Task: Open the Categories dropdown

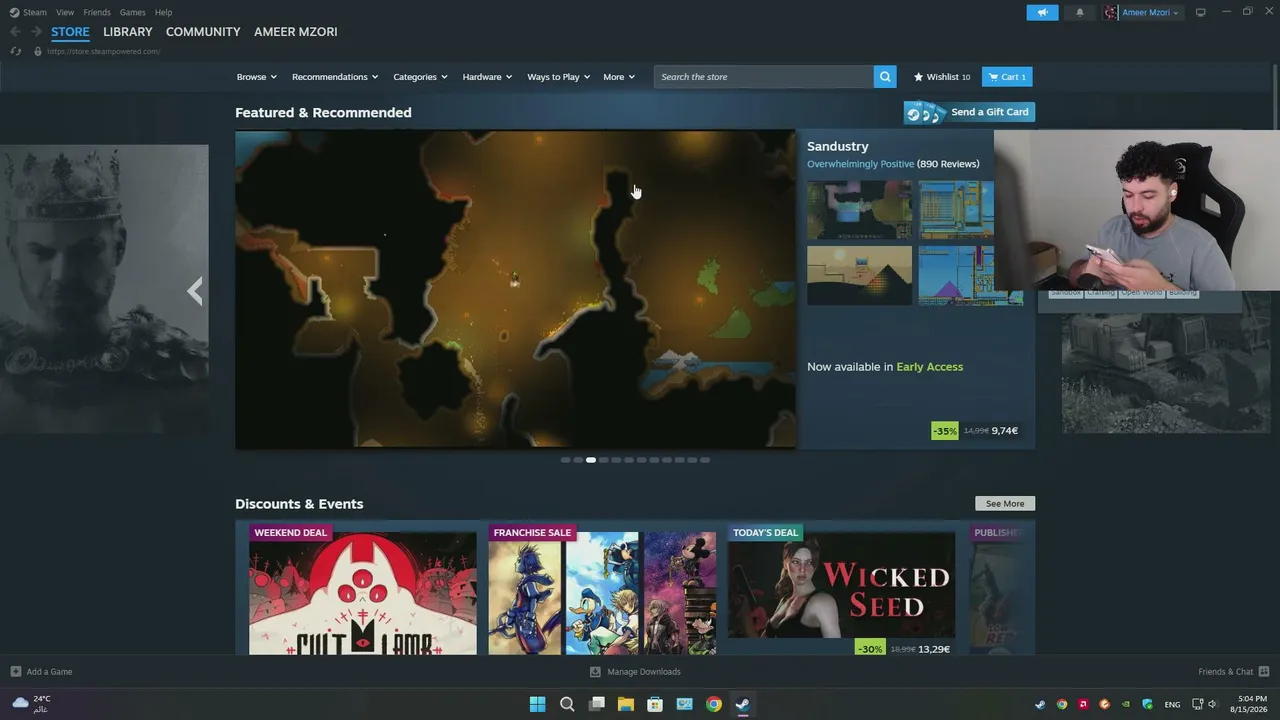Action: coord(420,77)
